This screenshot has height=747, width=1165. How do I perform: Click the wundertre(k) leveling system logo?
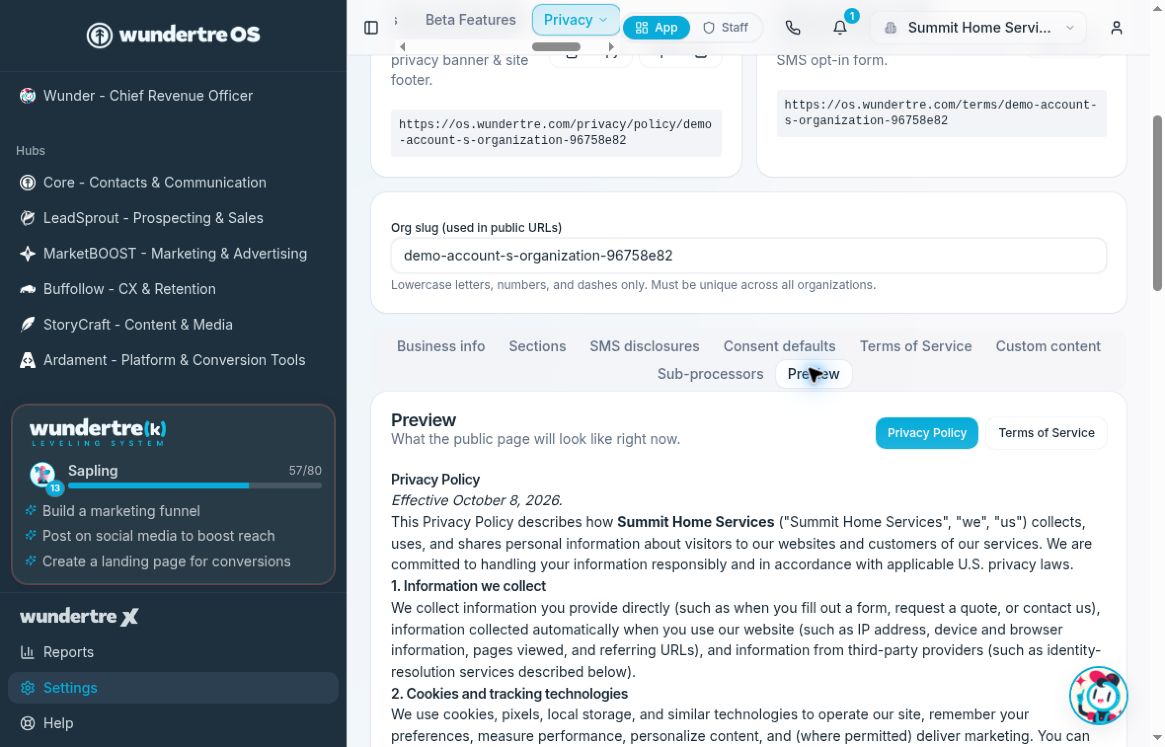click(97, 432)
